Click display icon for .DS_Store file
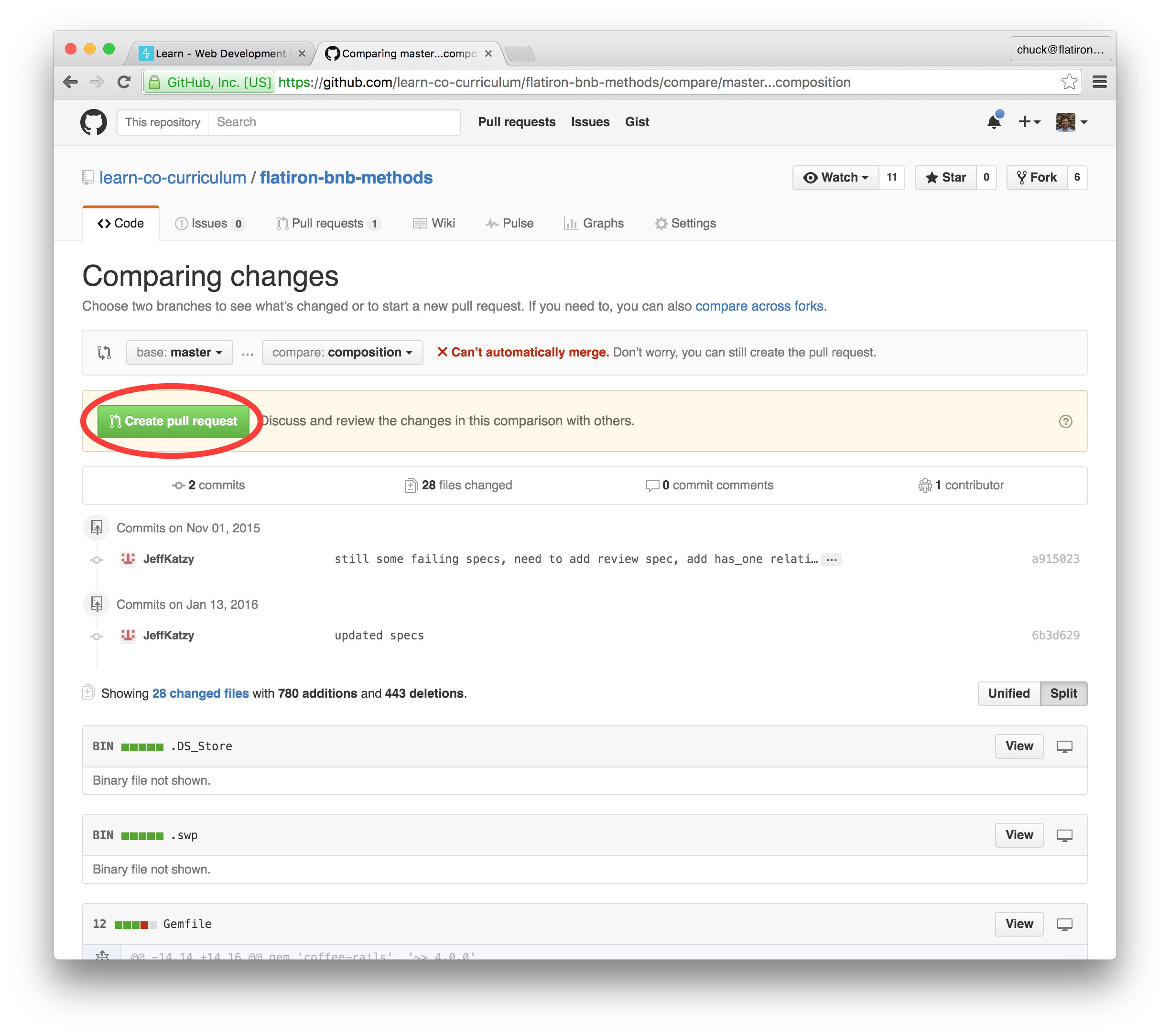This screenshot has width=1170, height=1036. click(x=1064, y=746)
